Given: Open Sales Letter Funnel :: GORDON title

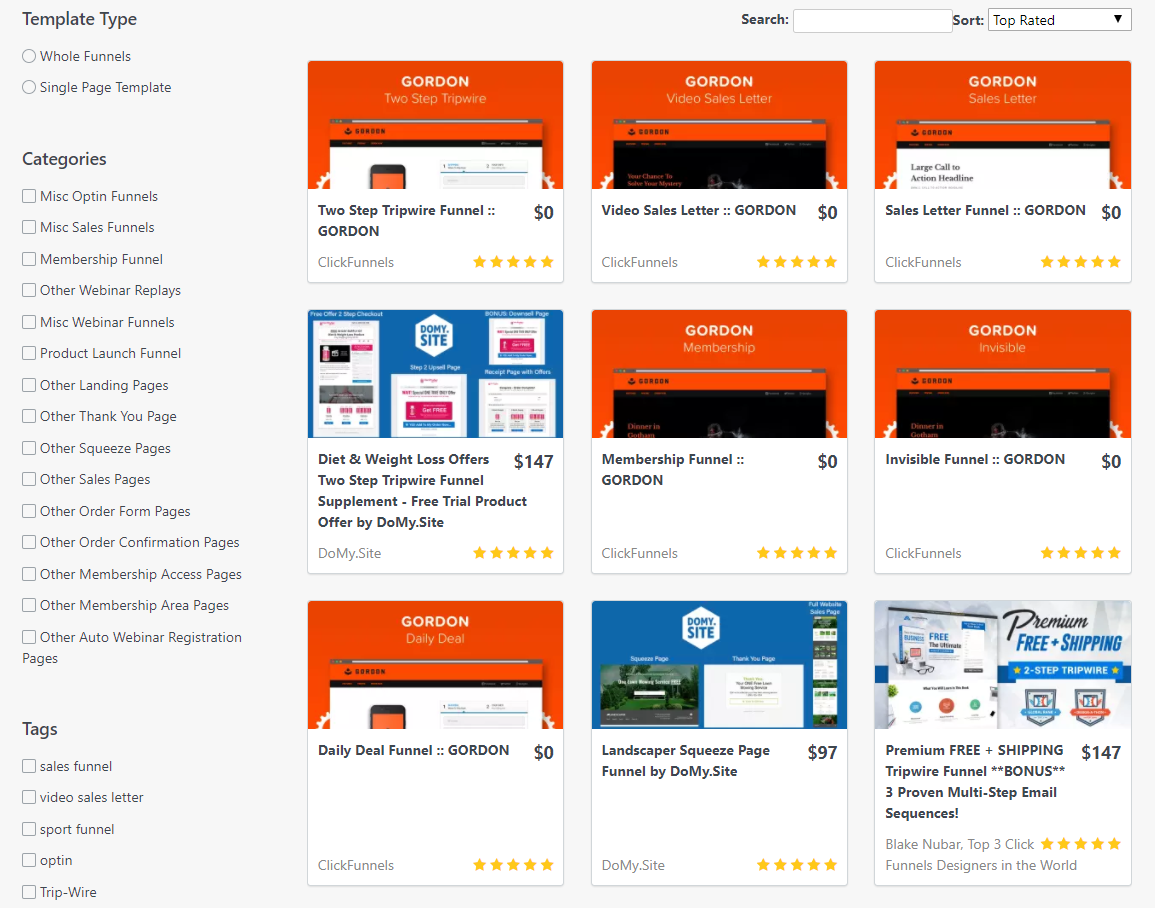Looking at the screenshot, I should tap(986, 210).
